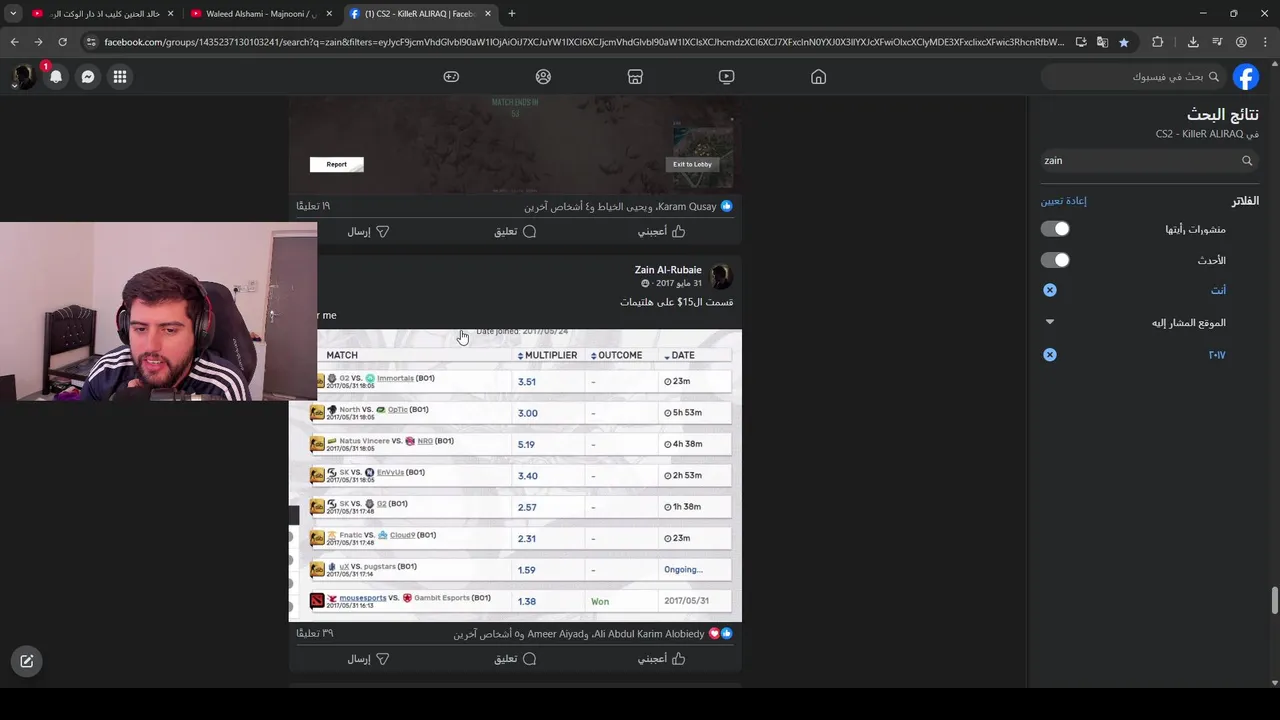Go forward in browser history
The width and height of the screenshot is (1280, 720).
tap(38, 42)
